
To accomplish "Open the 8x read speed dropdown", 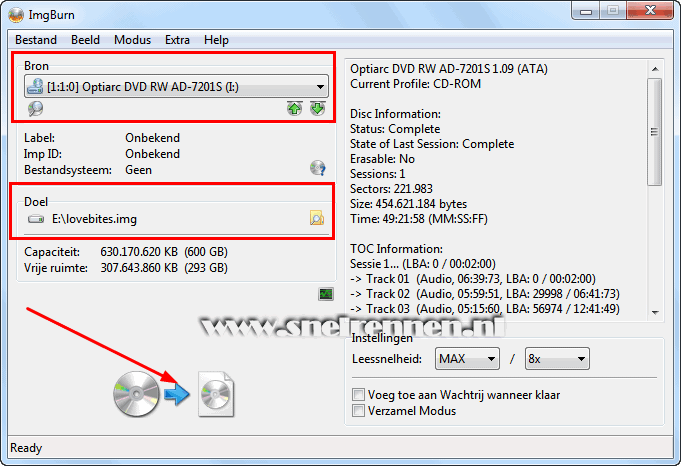I will coord(557,359).
